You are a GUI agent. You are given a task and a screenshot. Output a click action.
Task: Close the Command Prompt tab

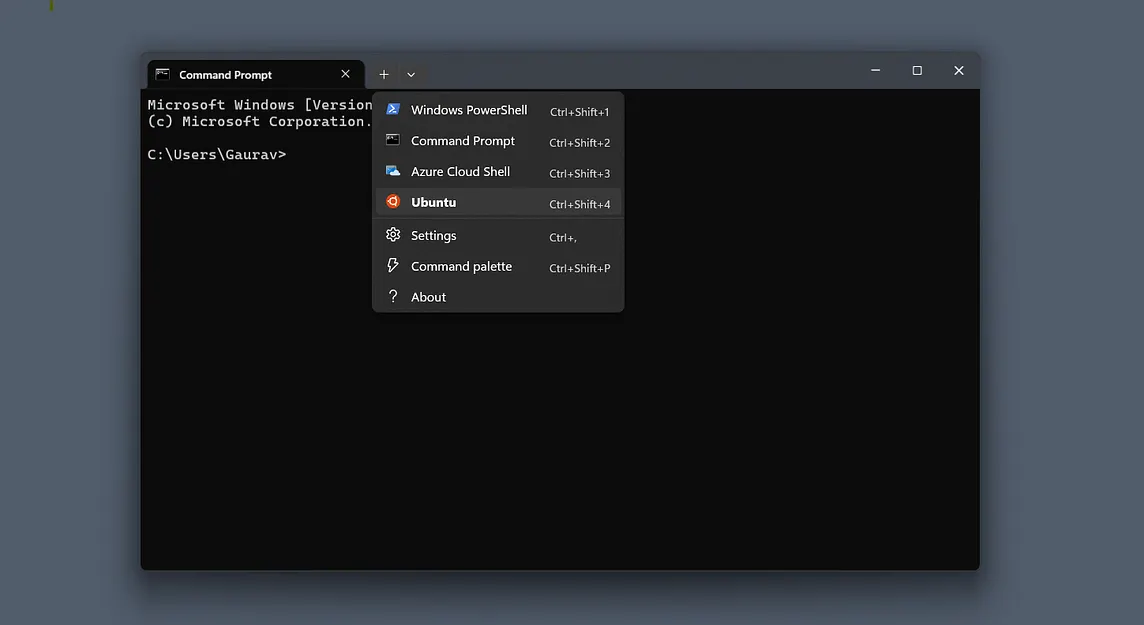click(x=345, y=74)
